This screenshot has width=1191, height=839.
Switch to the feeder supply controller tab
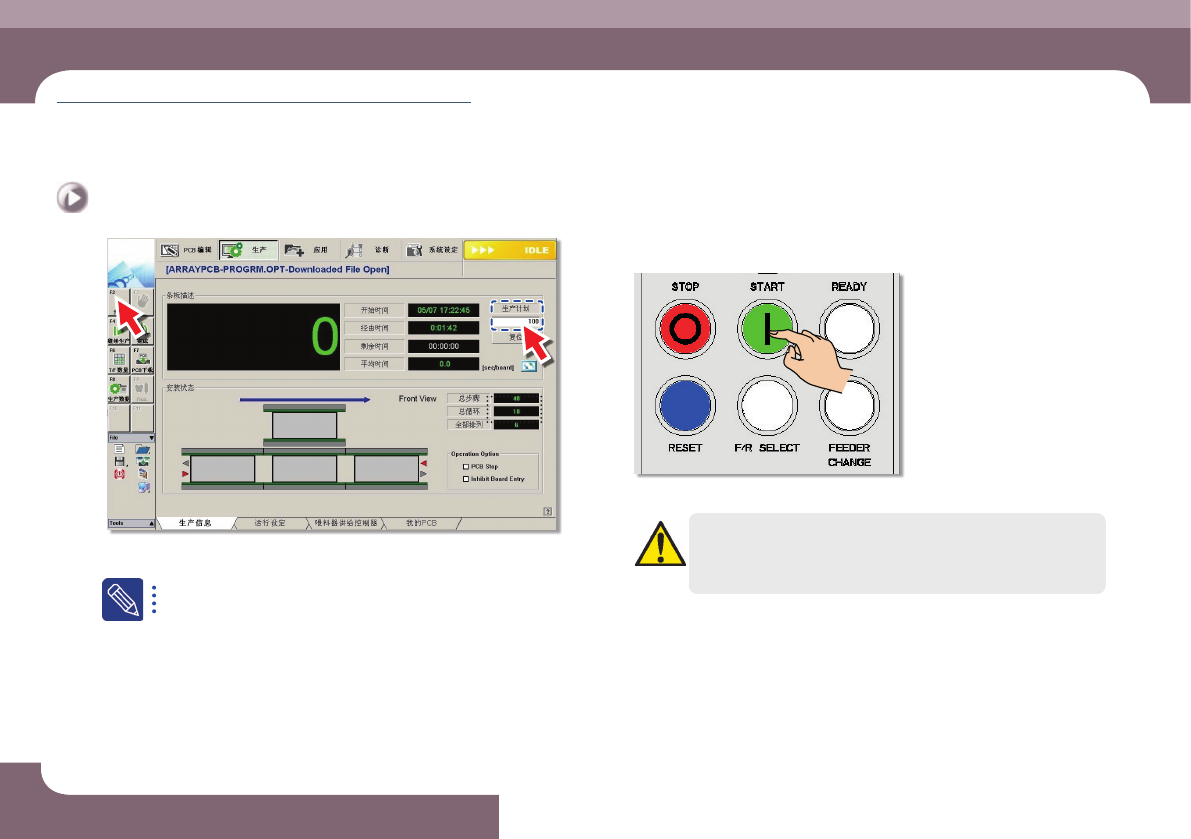tap(346, 523)
